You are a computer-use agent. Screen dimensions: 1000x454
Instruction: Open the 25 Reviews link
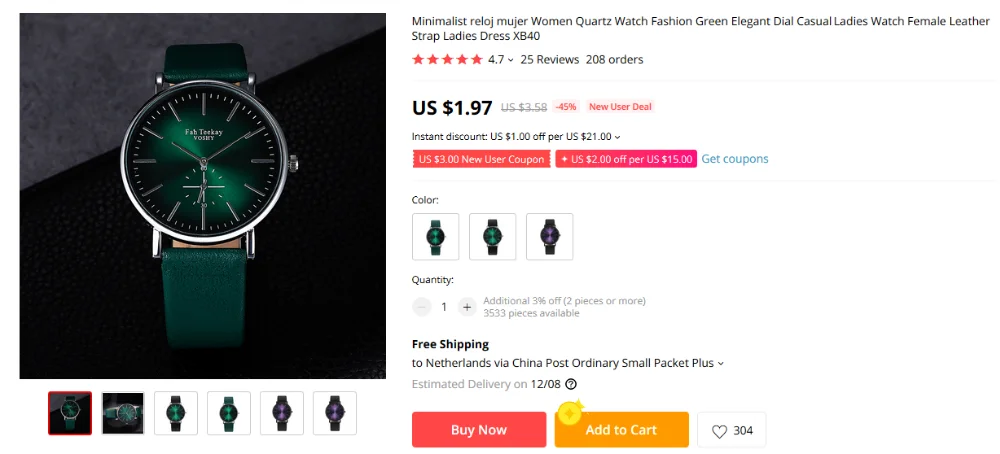550,59
